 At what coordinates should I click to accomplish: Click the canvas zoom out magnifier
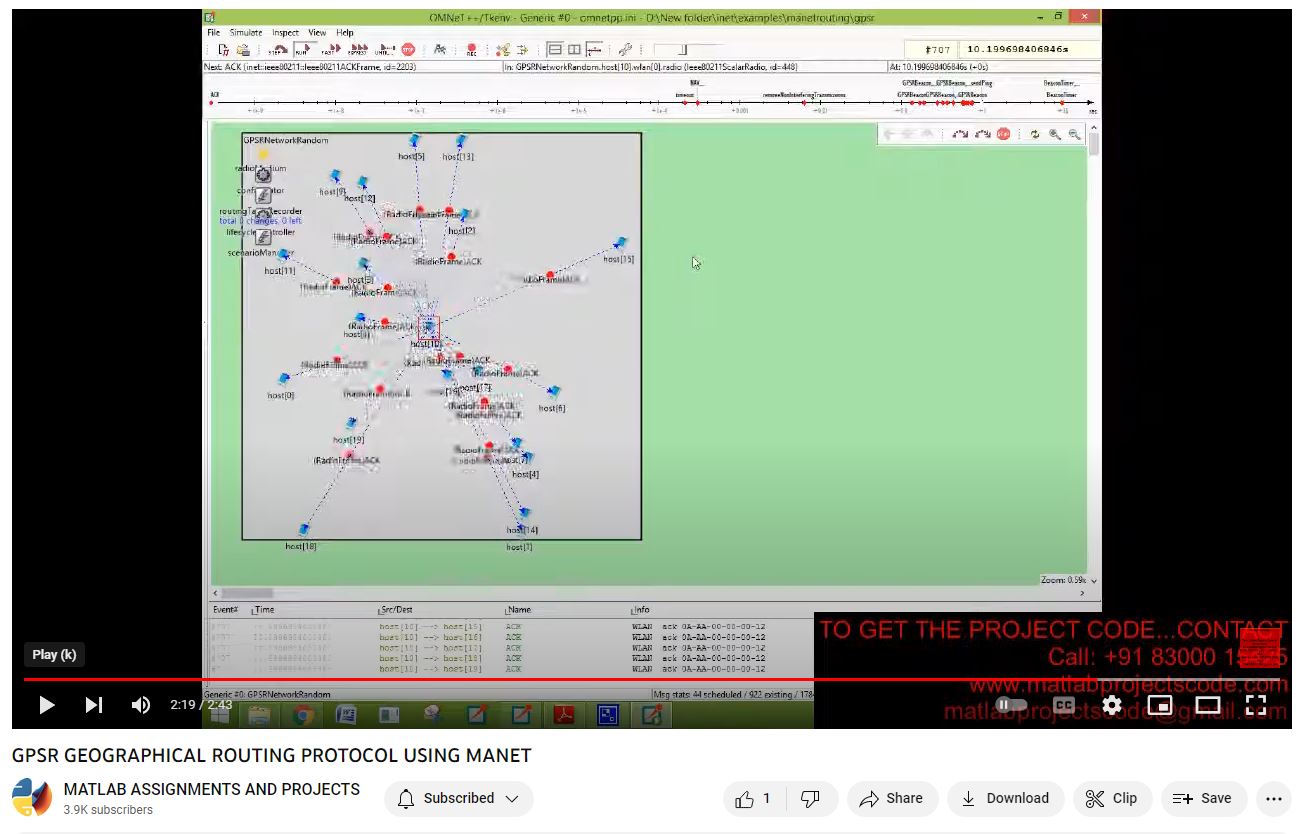1074,134
